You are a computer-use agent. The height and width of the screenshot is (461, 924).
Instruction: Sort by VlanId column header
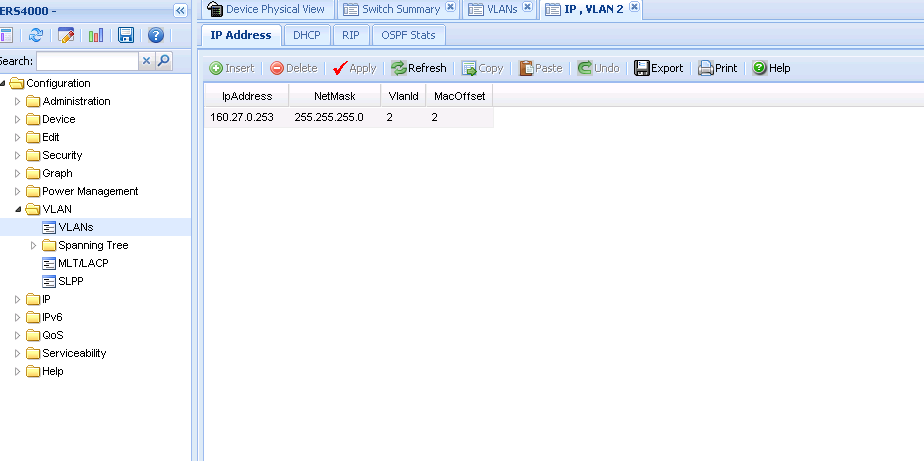click(404, 96)
